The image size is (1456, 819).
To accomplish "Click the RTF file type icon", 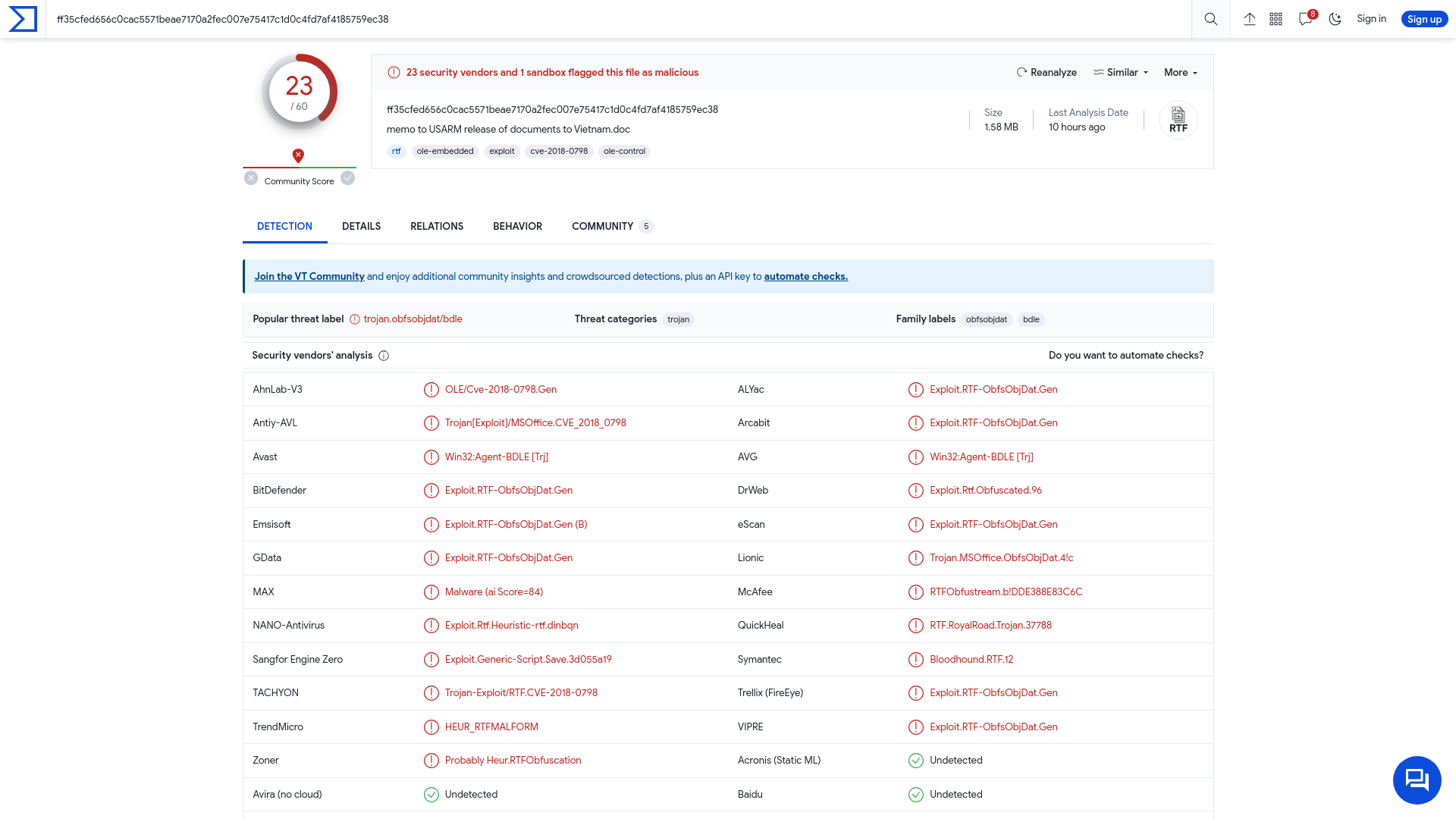I will [x=1179, y=119].
